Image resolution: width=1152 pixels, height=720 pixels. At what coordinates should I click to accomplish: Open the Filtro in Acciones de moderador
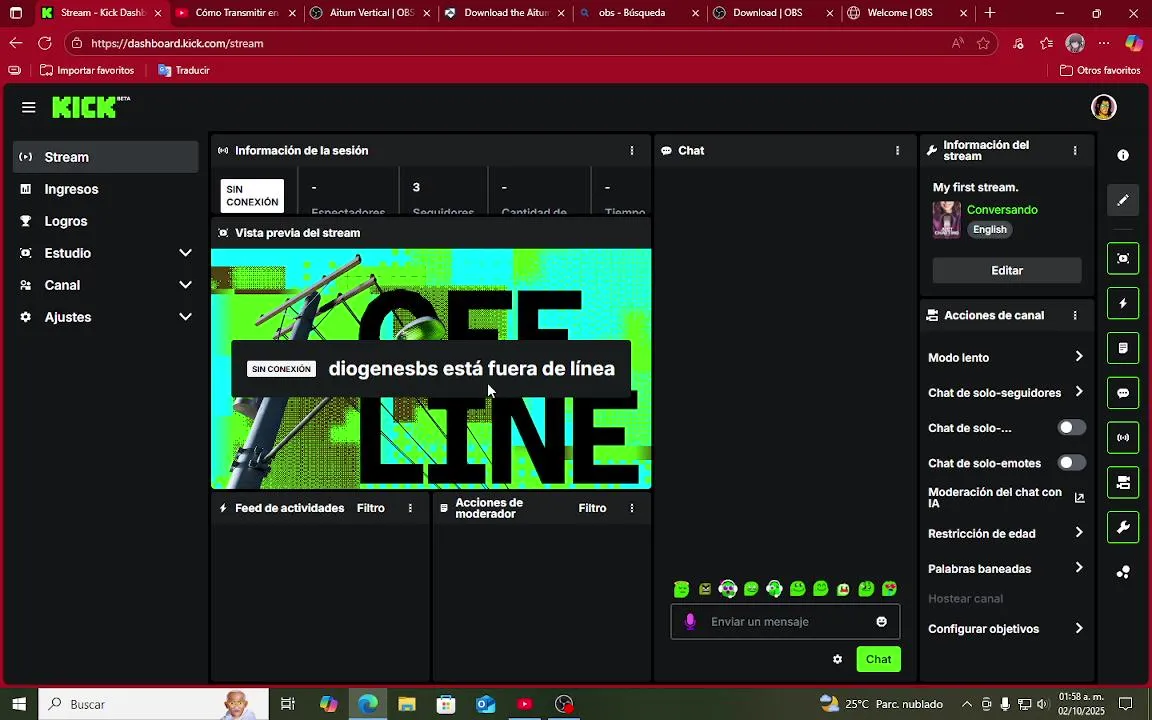592,508
